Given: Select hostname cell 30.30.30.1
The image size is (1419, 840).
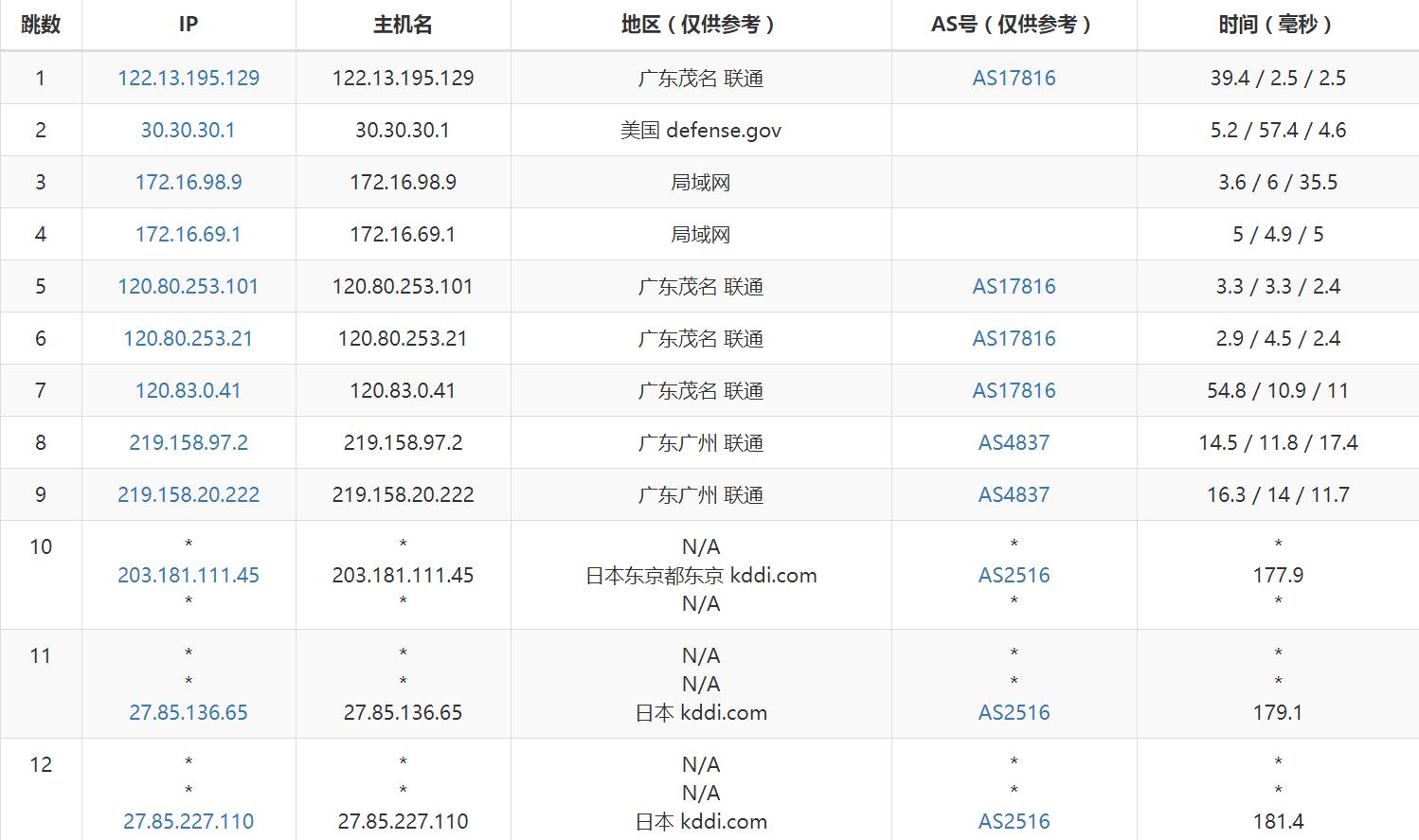Looking at the screenshot, I should pyautogui.click(x=403, y=130).
